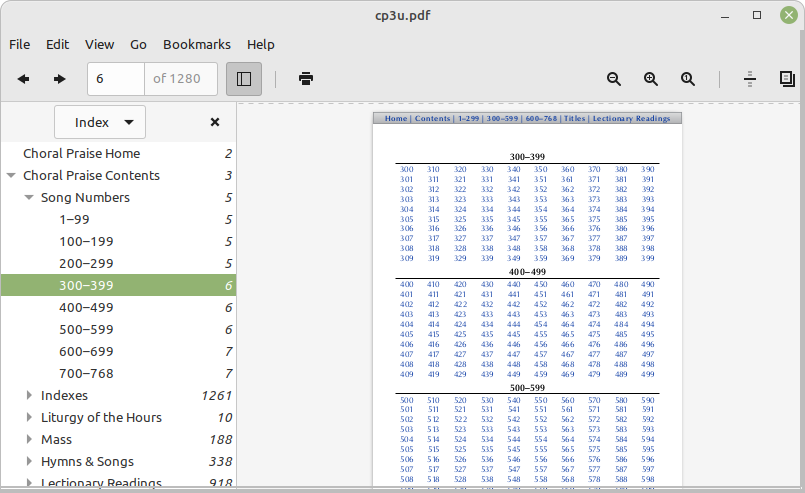Print the document with printer icon
The image size is (805, 493).
(x=305, y=79)
